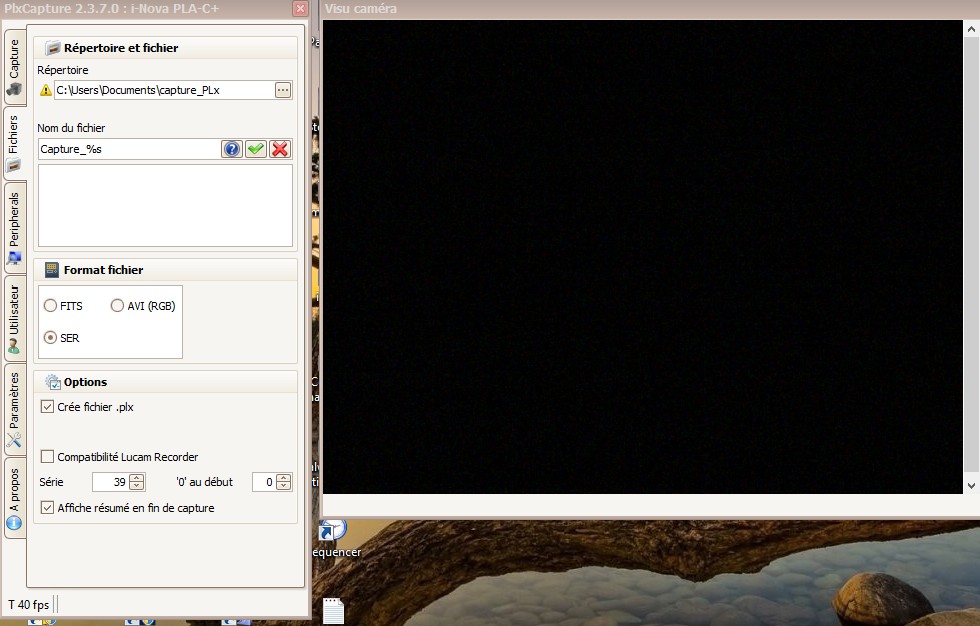
Task: Click the browse button next to Répertoire path
Action: [x=283, y=90]
